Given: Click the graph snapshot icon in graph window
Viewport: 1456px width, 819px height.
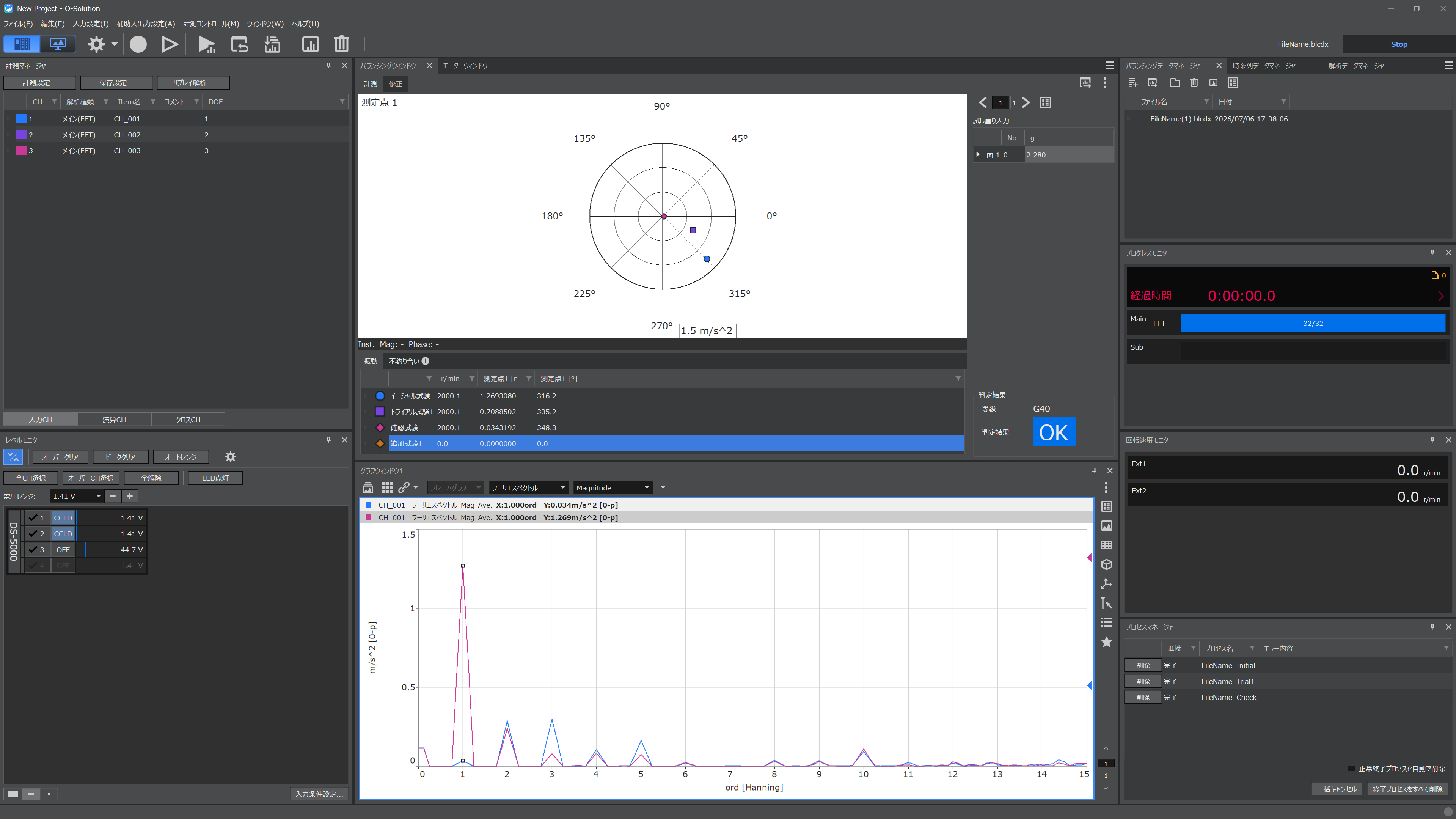Looking at the screenshot, I should pos(368,487).
